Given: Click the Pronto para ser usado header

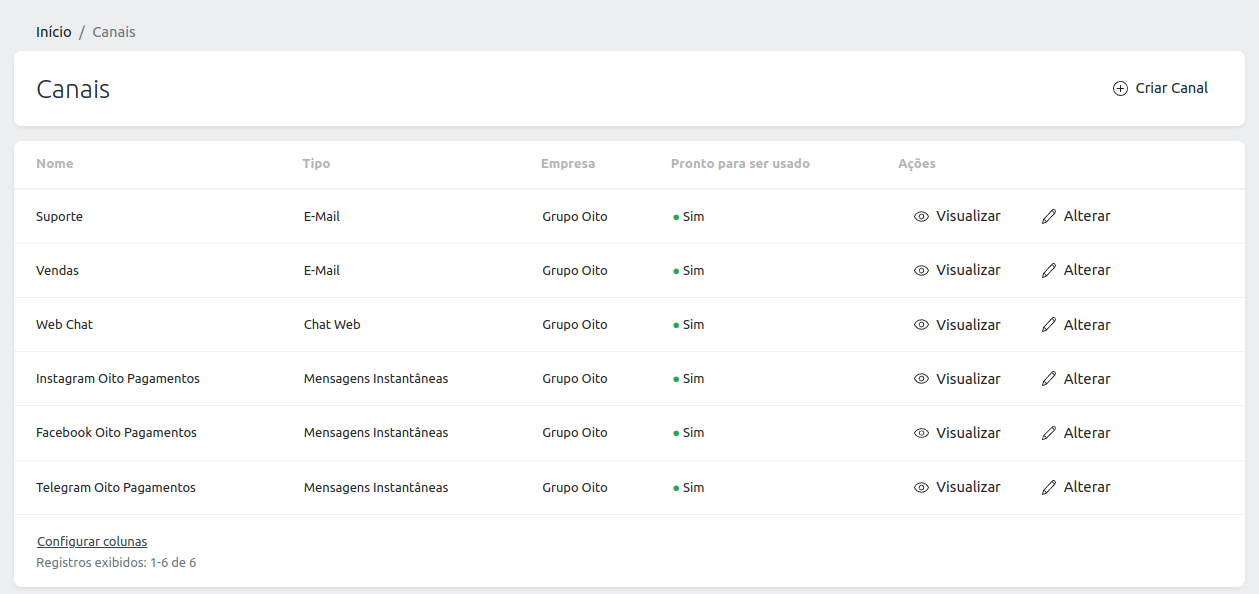Looking at the screenshot, I should tap(740, 164).
